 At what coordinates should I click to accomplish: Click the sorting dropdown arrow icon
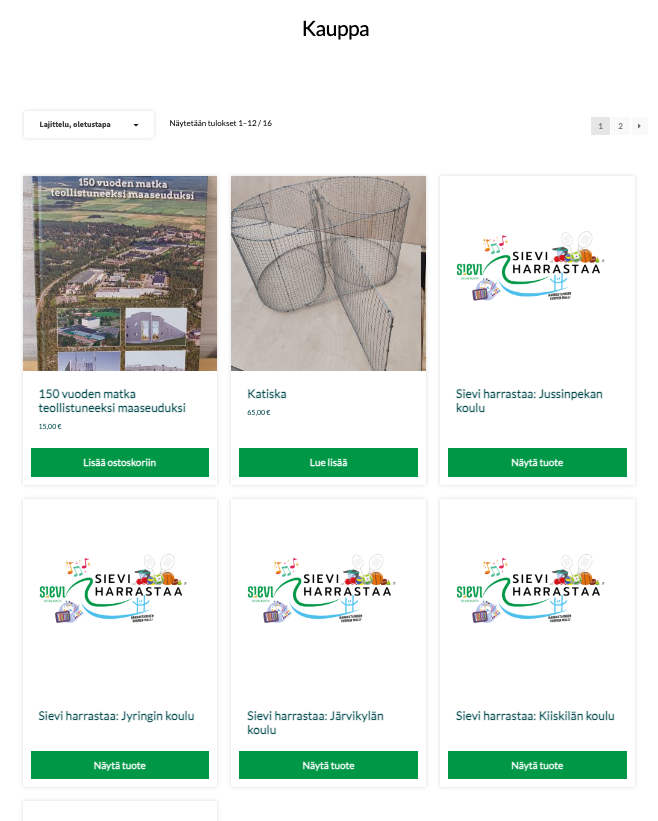coord(136,125)
